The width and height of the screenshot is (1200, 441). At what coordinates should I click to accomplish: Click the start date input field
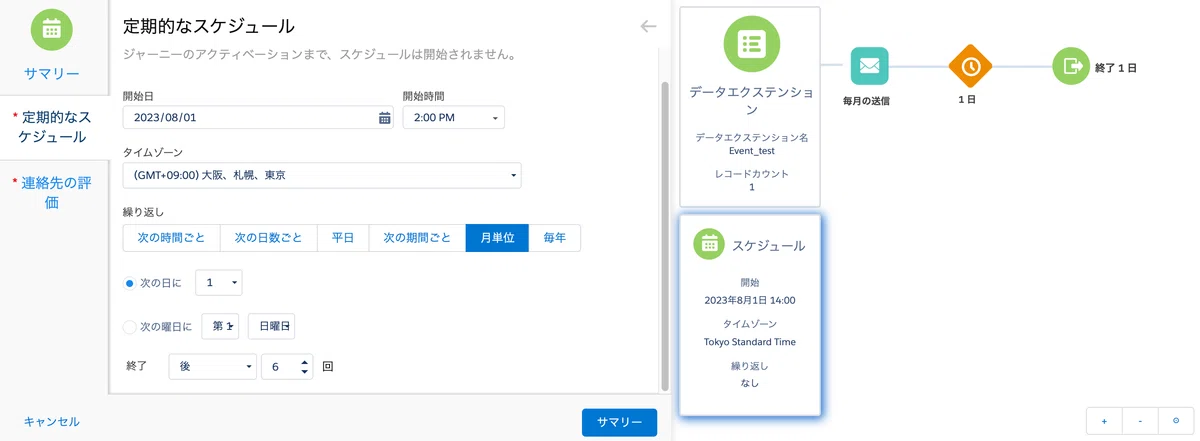pyautogui.click(x=258, y=118)
